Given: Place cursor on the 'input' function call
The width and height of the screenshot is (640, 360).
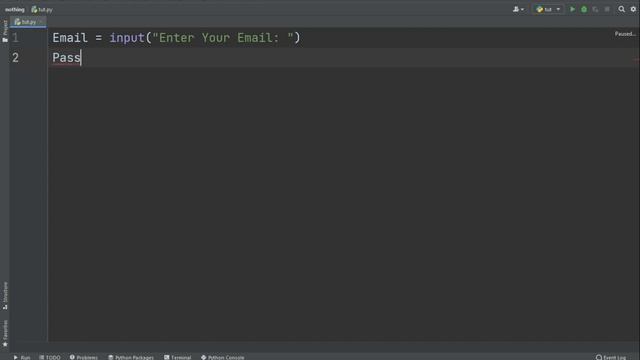Looking at the screenshot, I should tap(127, 38).
